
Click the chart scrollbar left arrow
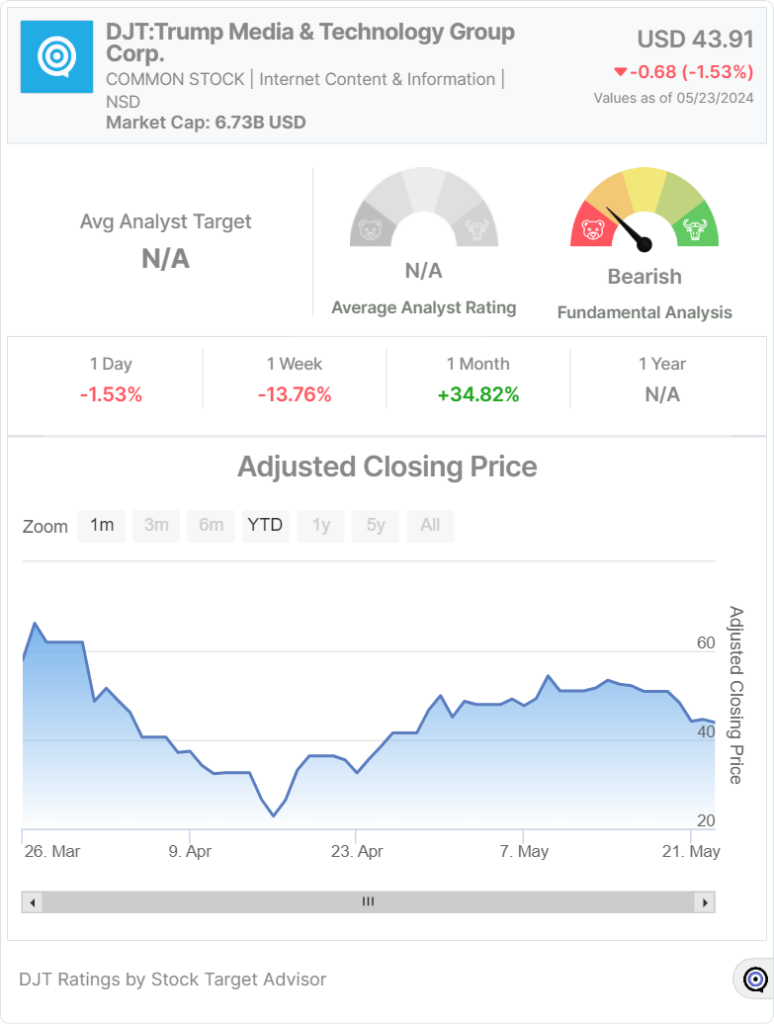coord(32,902)
